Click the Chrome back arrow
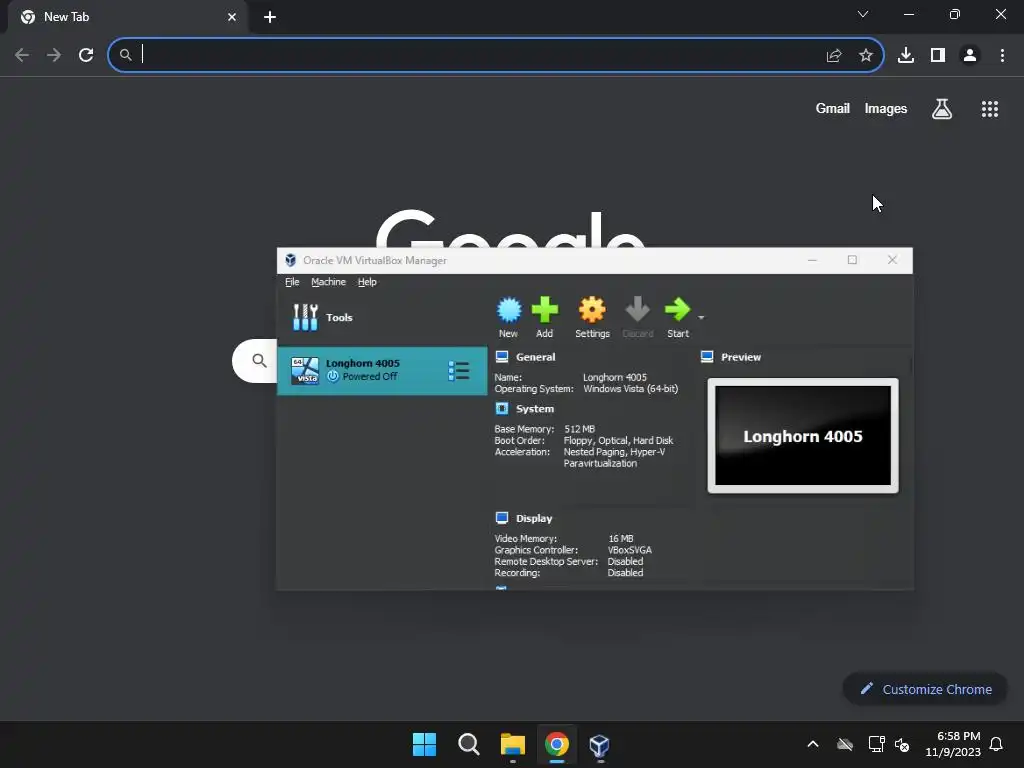The image size is (1024, 768). [22, 55]
